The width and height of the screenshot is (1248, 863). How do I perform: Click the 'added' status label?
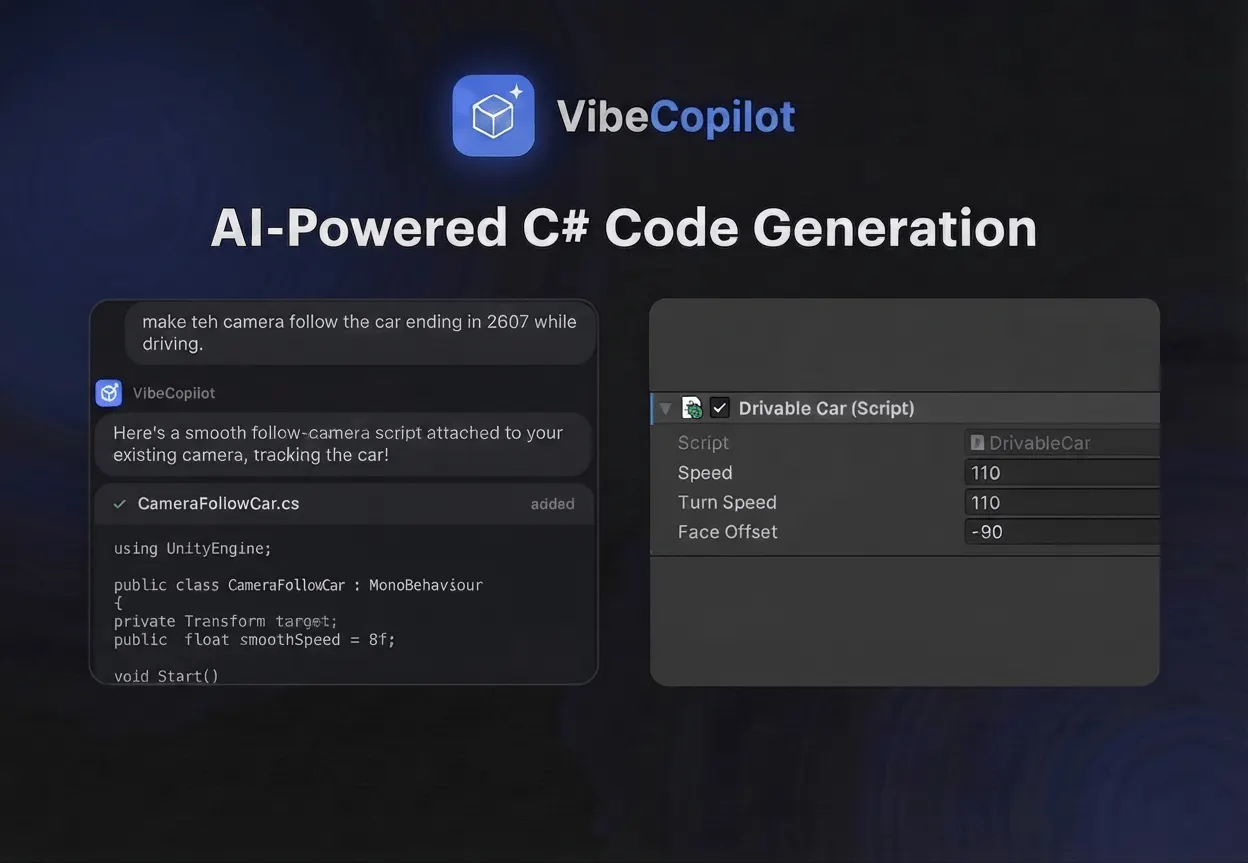click(552, 504)
